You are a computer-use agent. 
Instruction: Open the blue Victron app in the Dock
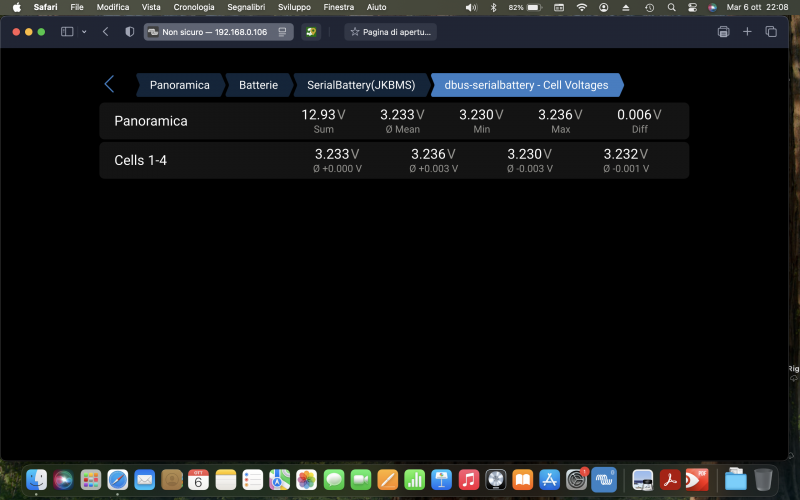pyautogui.click(x=604, y=480)
